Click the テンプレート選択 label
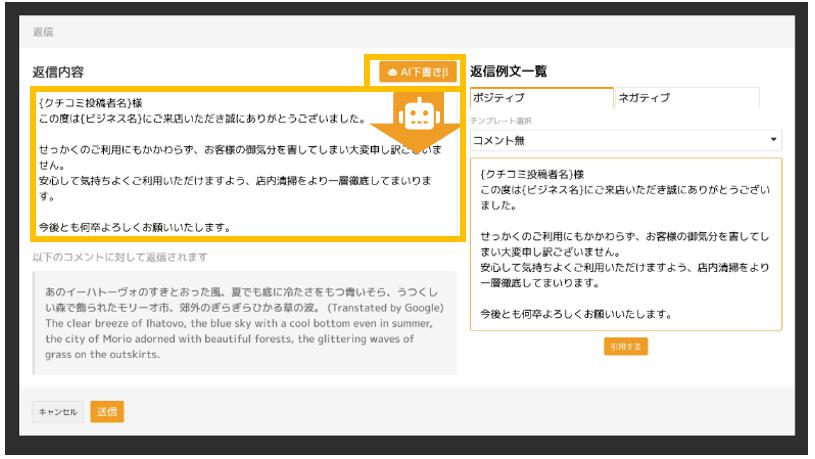Viewport: 815px width, 459px height. [x=501, y=121]
